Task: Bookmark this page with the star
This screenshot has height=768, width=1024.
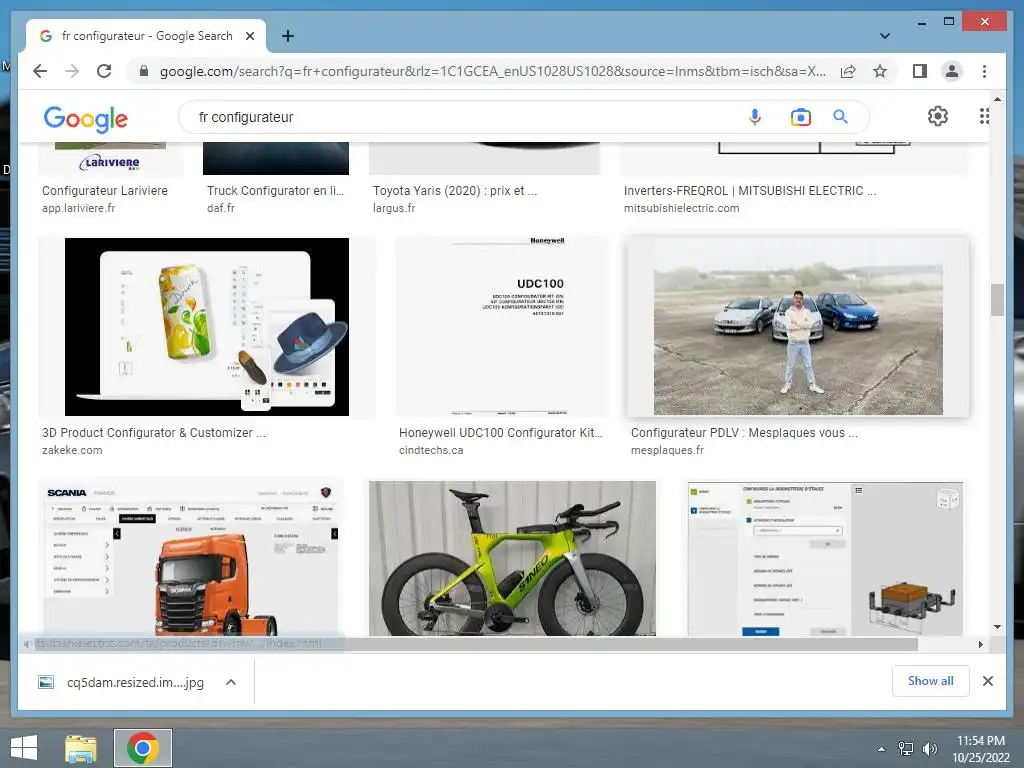Action: point(880,71)
